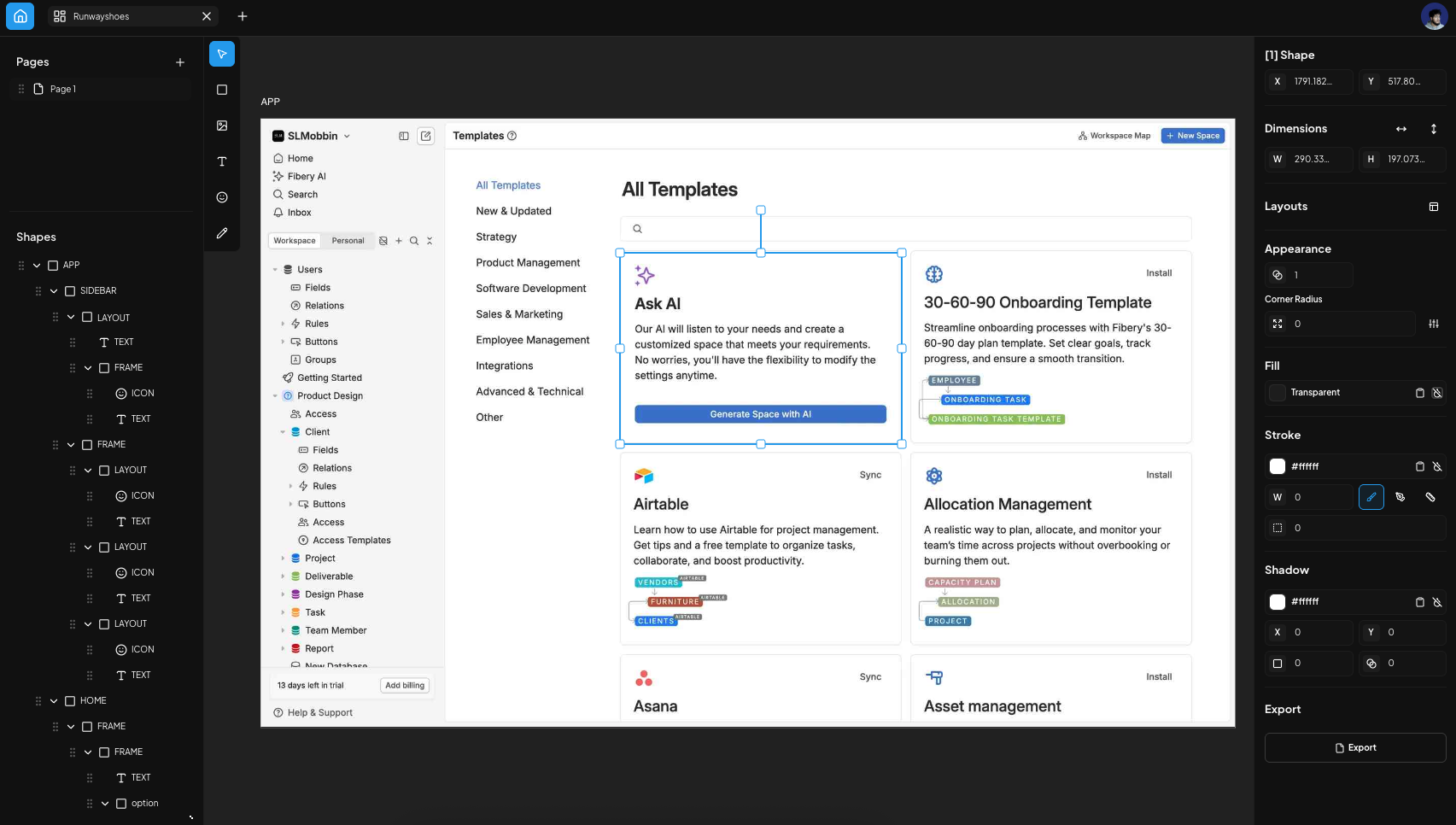This screenshot has height=825, width=1456.
Task: Click the Appearance opacity field
Action: [x=1309, y=275]
